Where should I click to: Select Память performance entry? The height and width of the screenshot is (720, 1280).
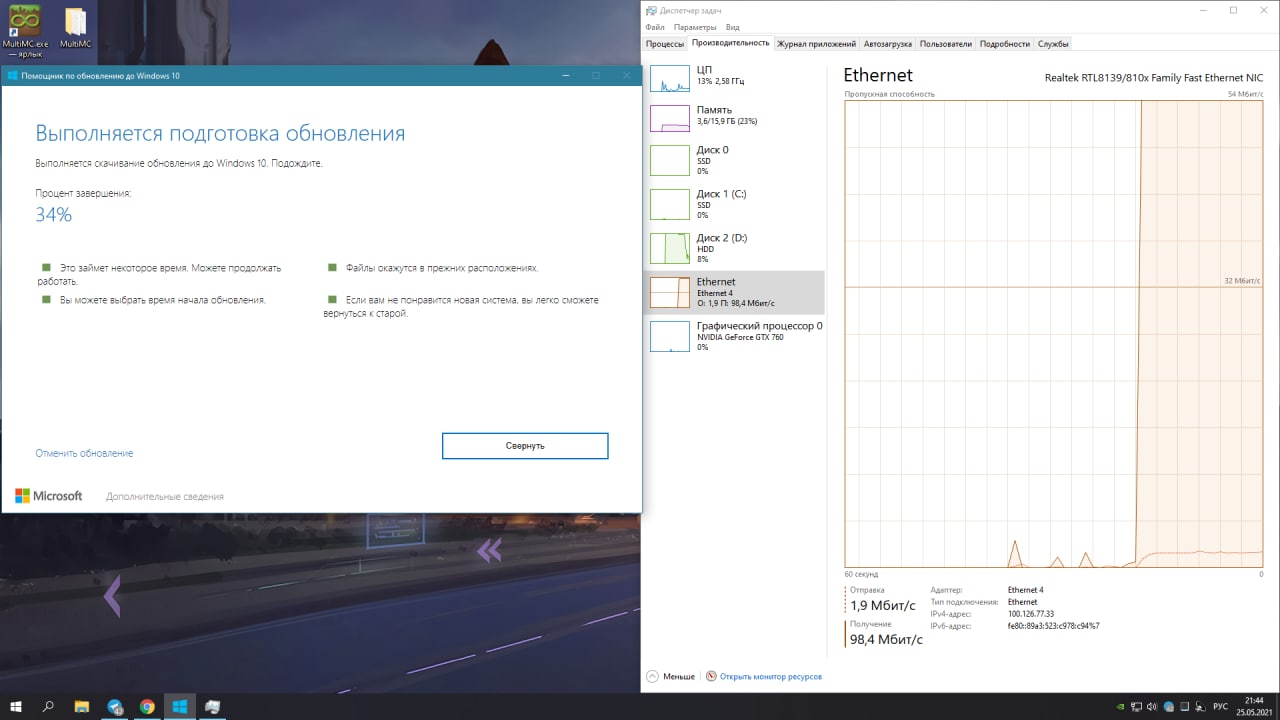click(736, 118)
